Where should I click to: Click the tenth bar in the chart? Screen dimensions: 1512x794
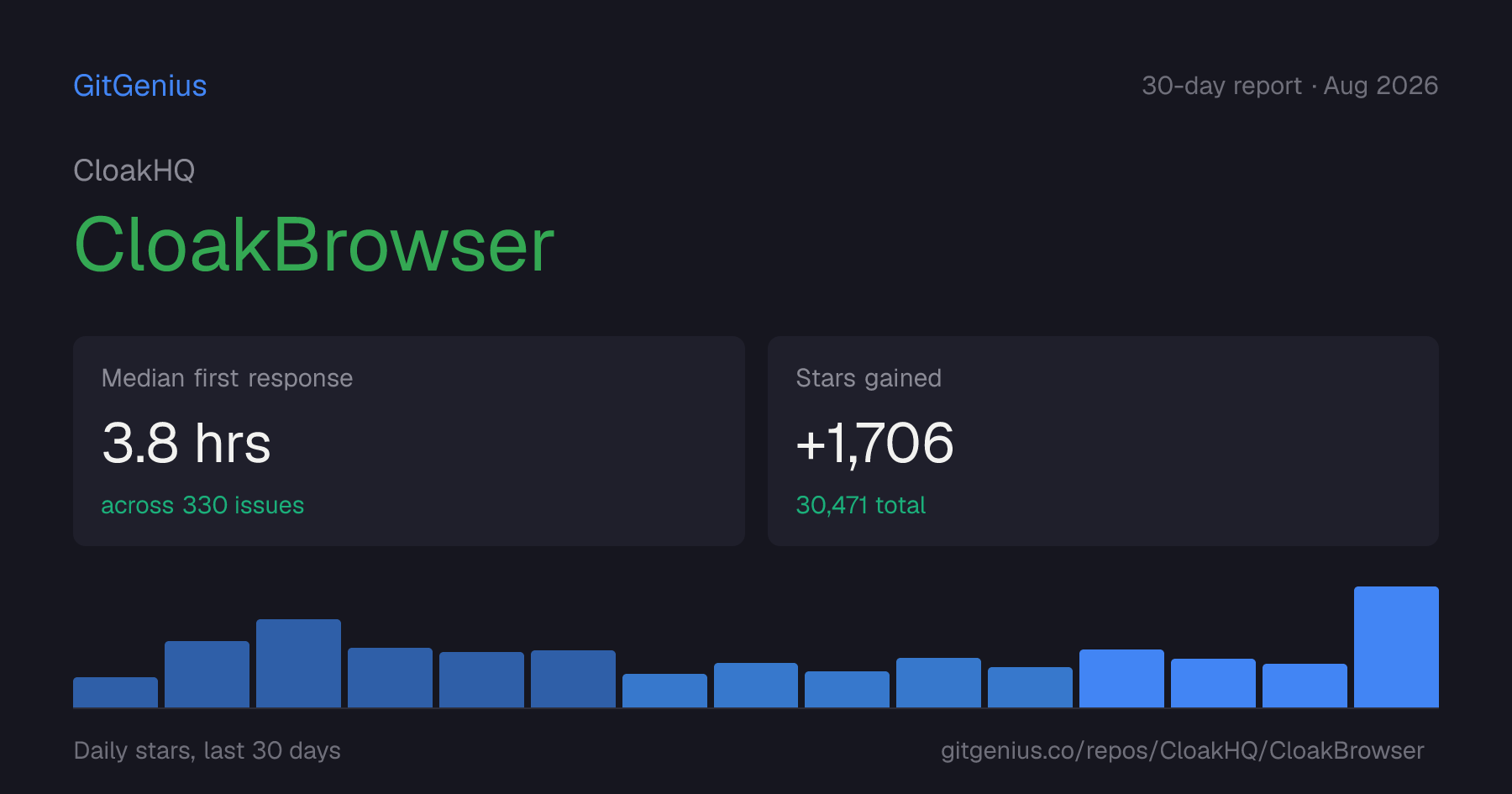938,682
